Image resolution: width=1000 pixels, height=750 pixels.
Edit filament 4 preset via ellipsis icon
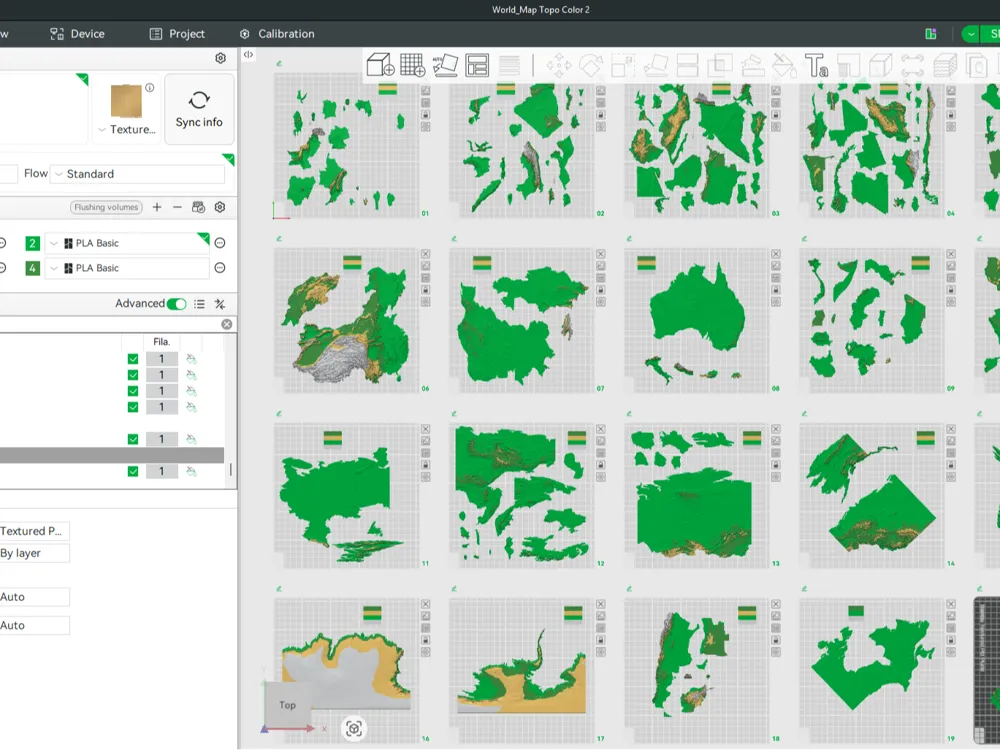point(220,268)
